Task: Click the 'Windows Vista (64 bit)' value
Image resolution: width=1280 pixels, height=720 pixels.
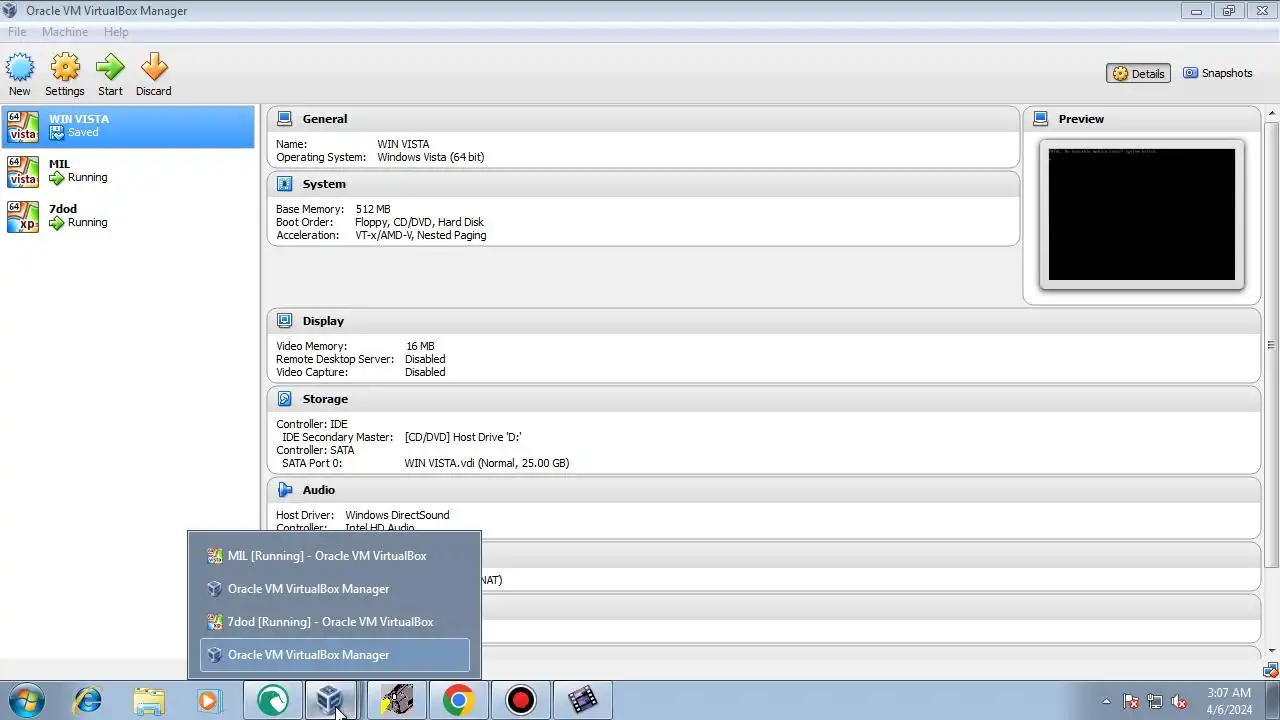Action: click(431, 157)
